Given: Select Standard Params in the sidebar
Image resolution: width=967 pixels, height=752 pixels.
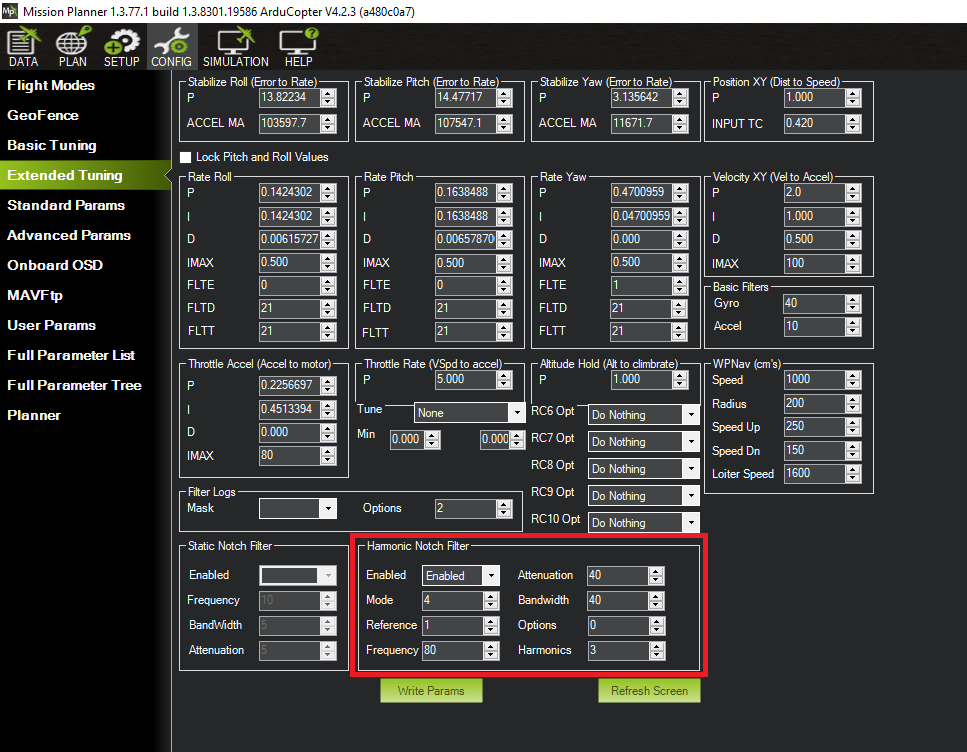Looking at the screenshot, I should [x=66, y=205].
